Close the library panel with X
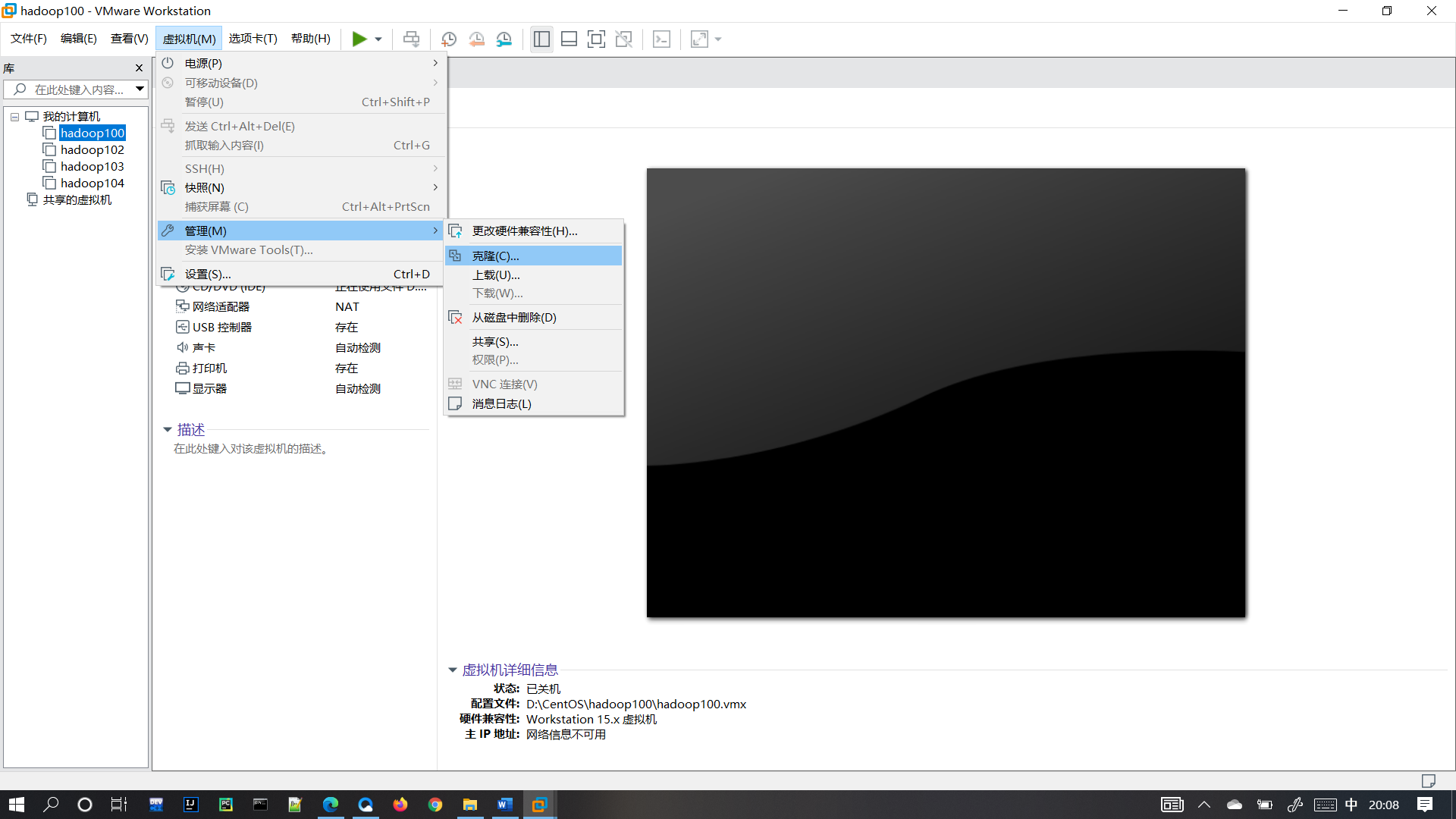 click(x=139, y=68)
